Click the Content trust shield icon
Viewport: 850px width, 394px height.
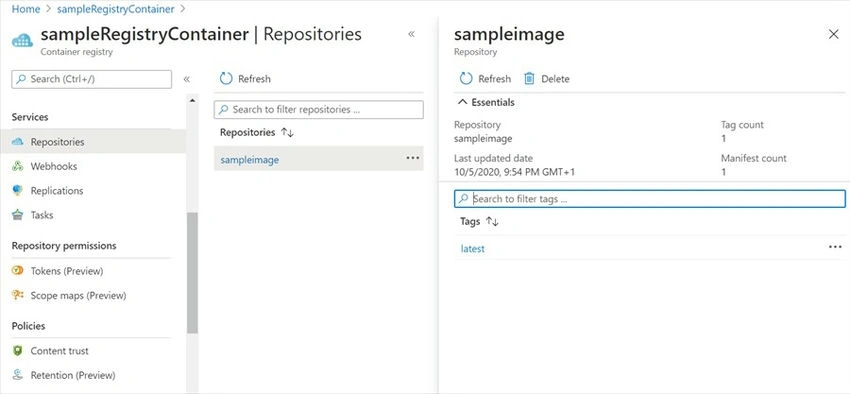click(x=17, y=351)
